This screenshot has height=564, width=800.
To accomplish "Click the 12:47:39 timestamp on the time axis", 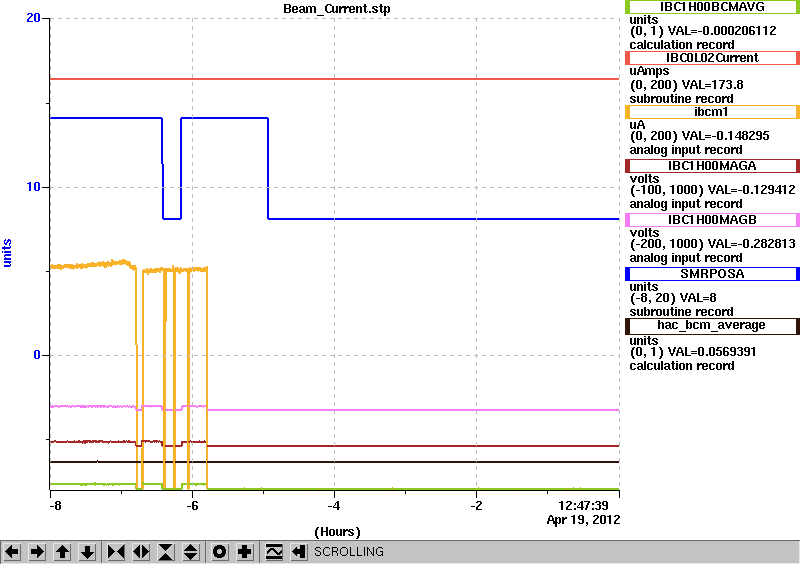I will (583, 506).
